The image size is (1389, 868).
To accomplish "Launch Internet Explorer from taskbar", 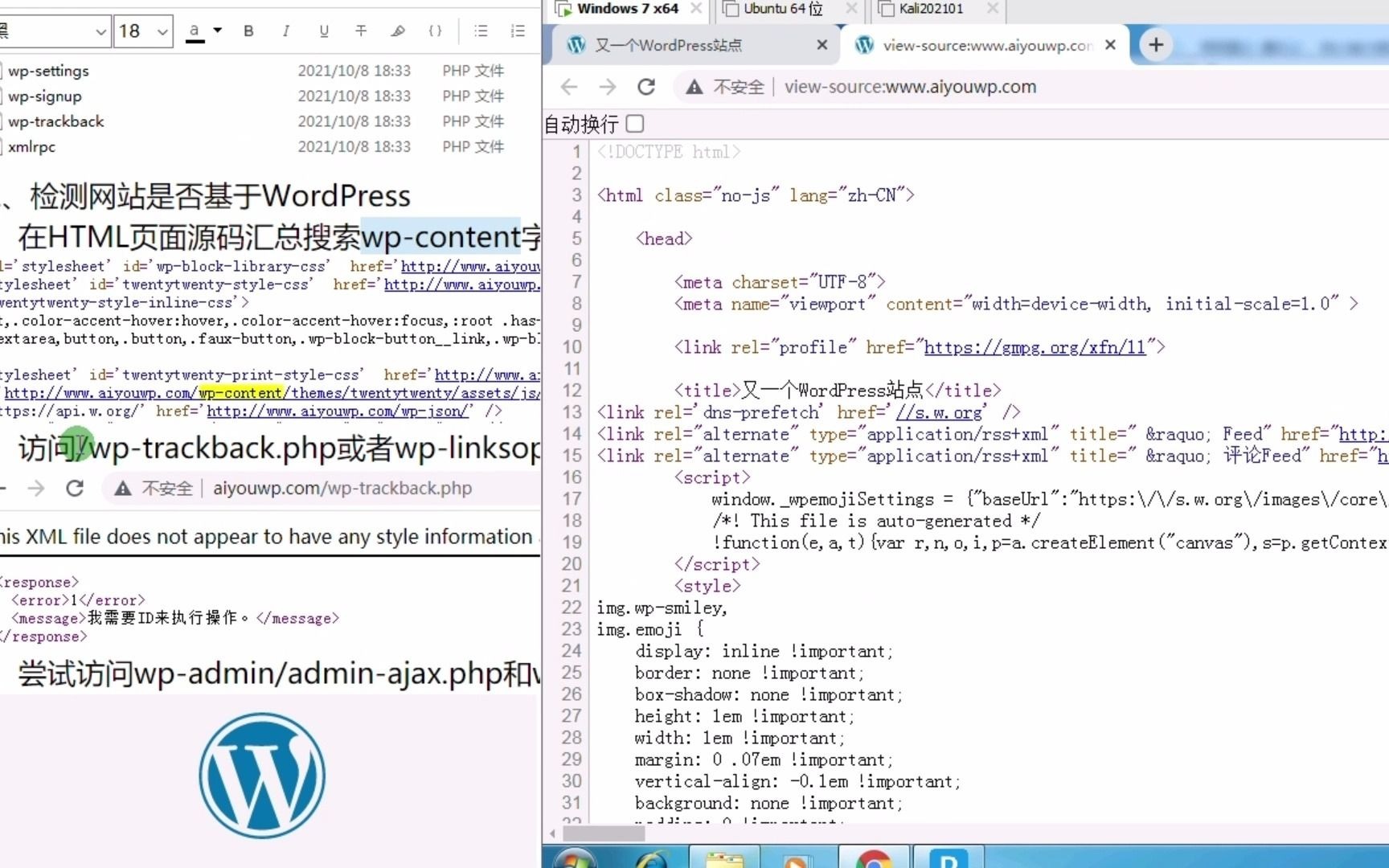I will (652, 860).
